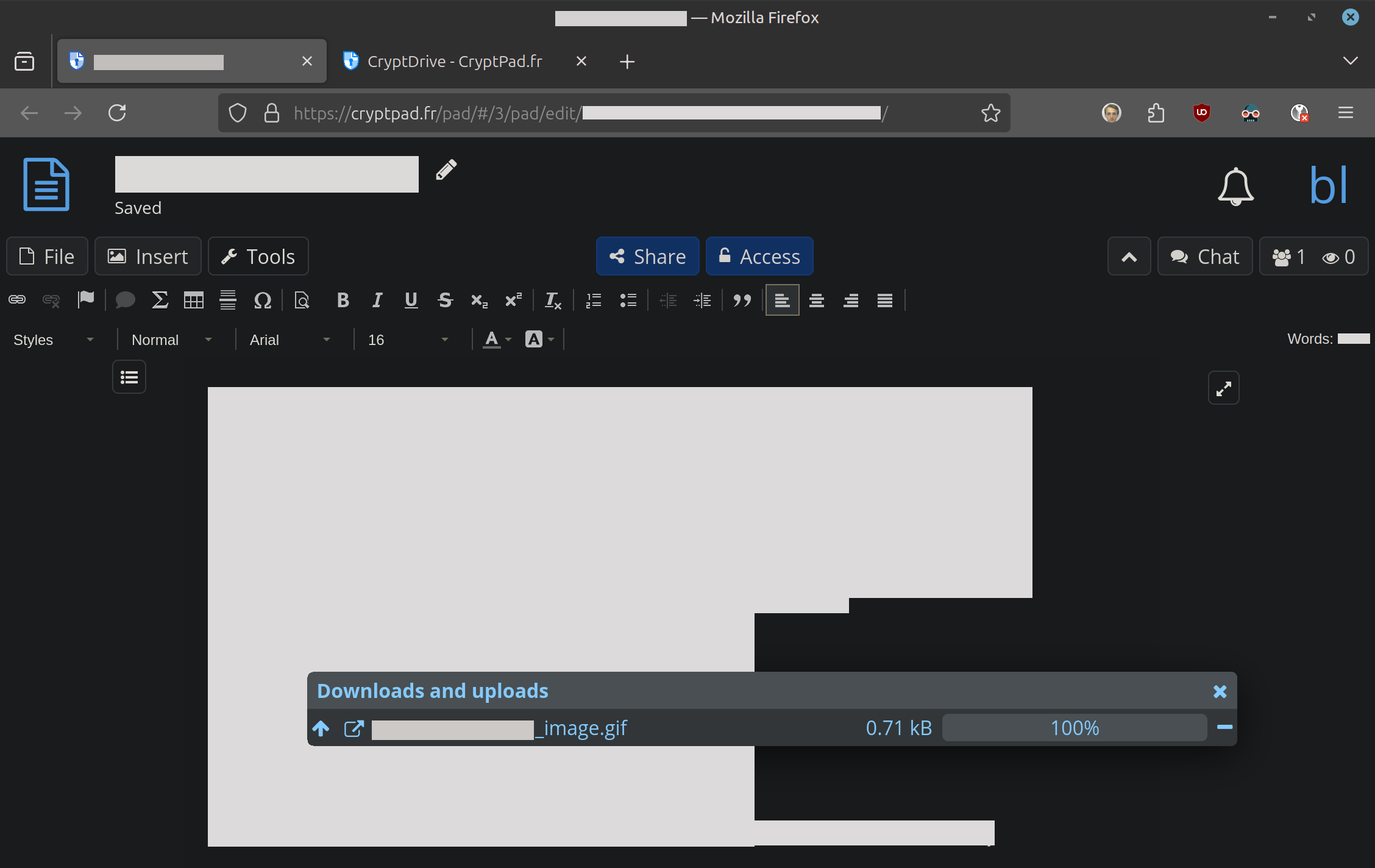Add a comment using speech bubble icon
The height and width of the screenshot is (868, 1375).
(x=125, y=300)
